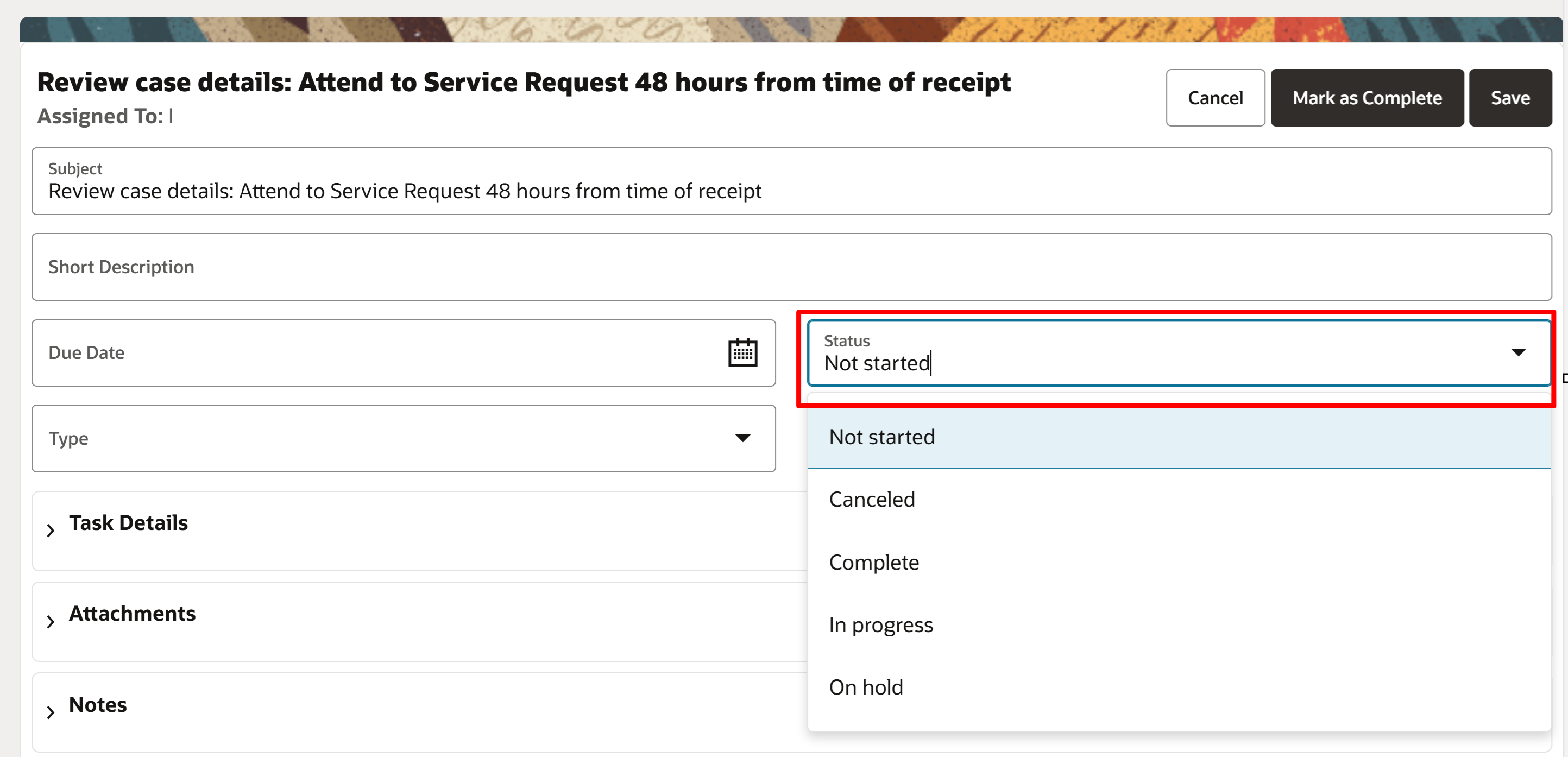Viewport: 1568px width, 757px height.
Task: Select Not started from the status list
Action: (881, 436)
